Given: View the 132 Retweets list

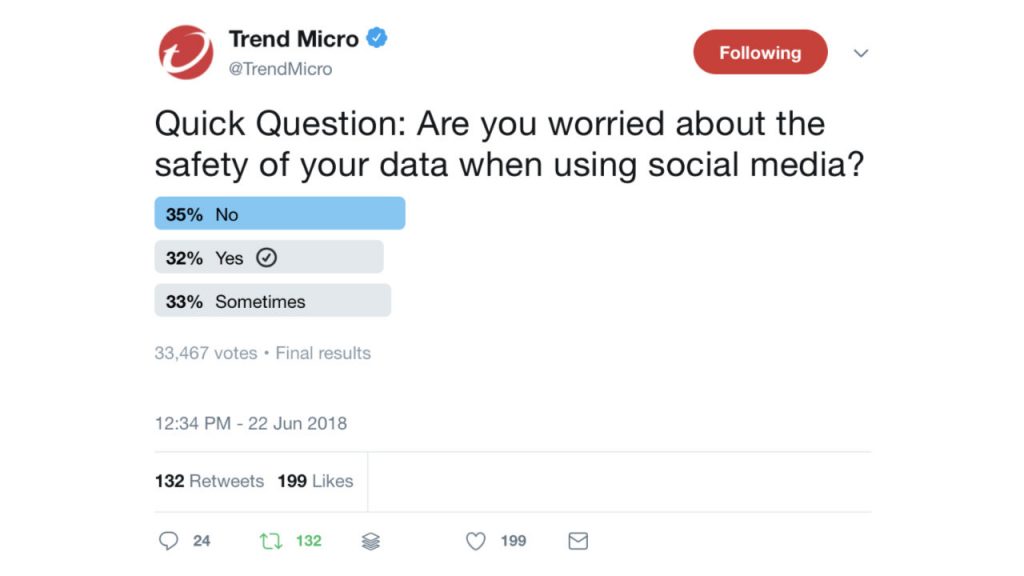Looking at the screenshot, I should [209, 481].
